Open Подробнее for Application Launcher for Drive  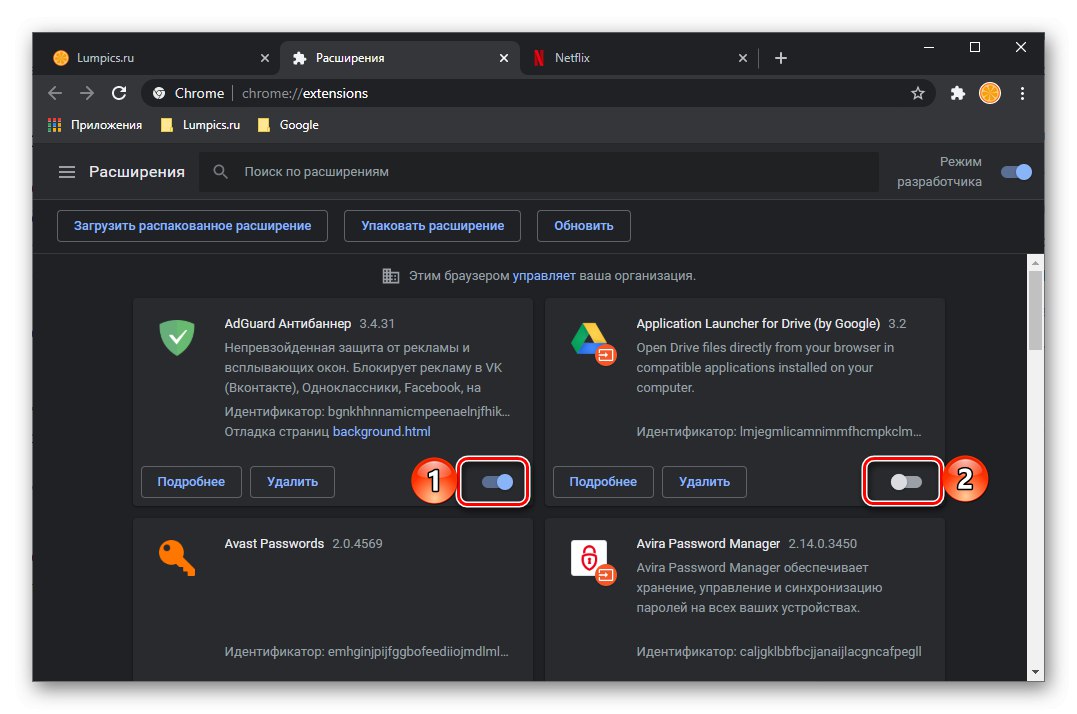[603, 482]
